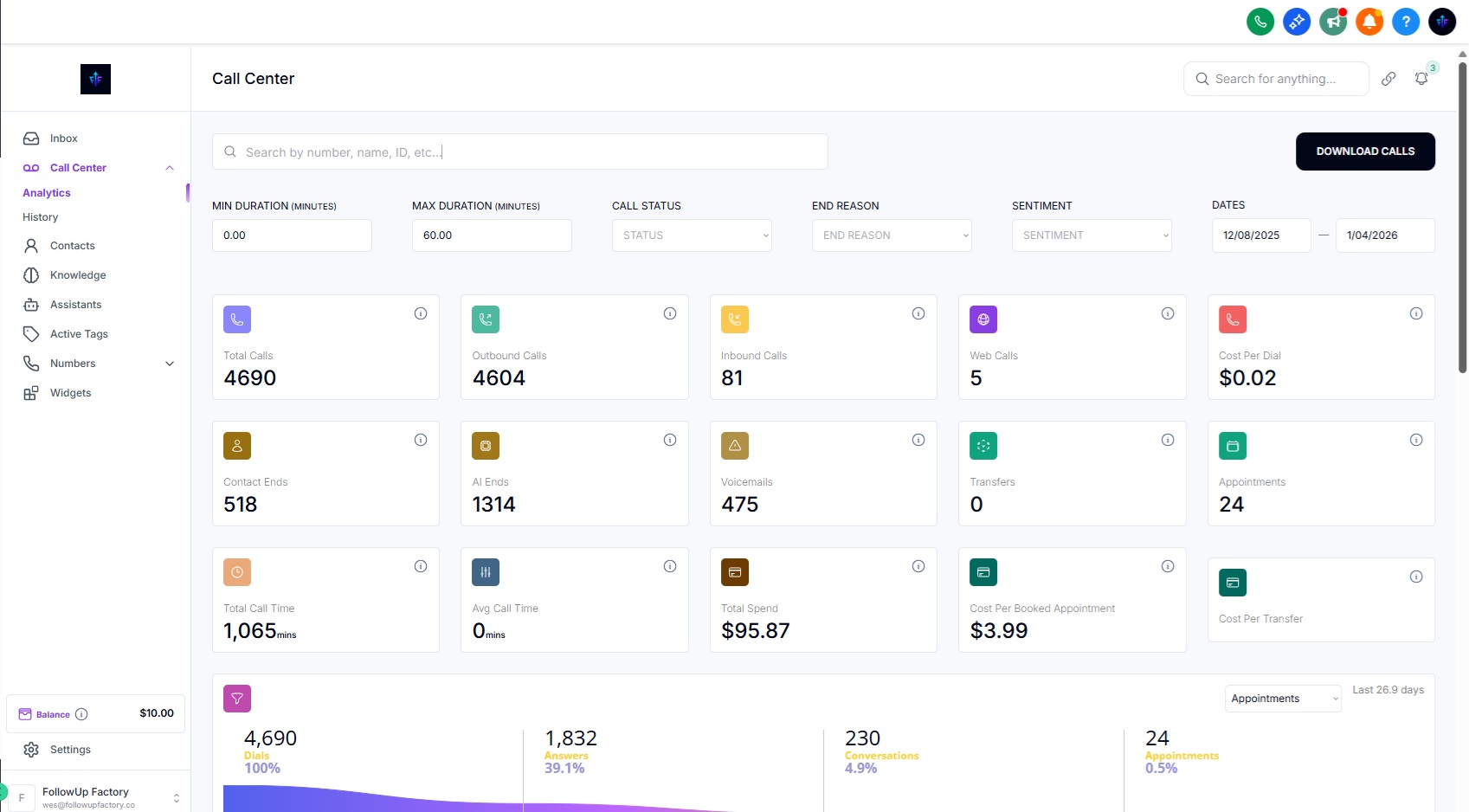1469x812 pixels.
Task: Open Inbox in sidebar
Action: 63,139
